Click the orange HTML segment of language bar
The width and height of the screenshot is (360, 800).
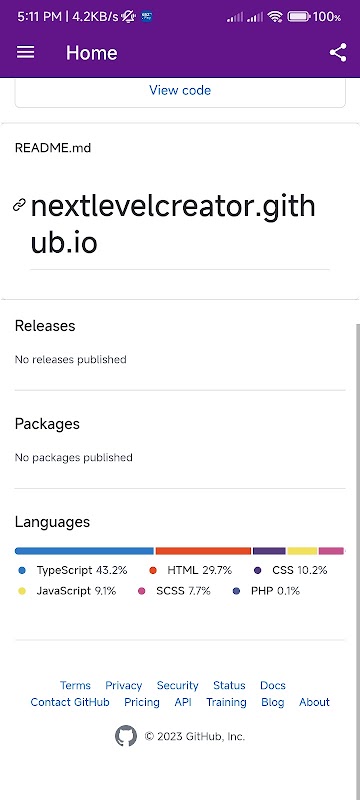(203, 551)
